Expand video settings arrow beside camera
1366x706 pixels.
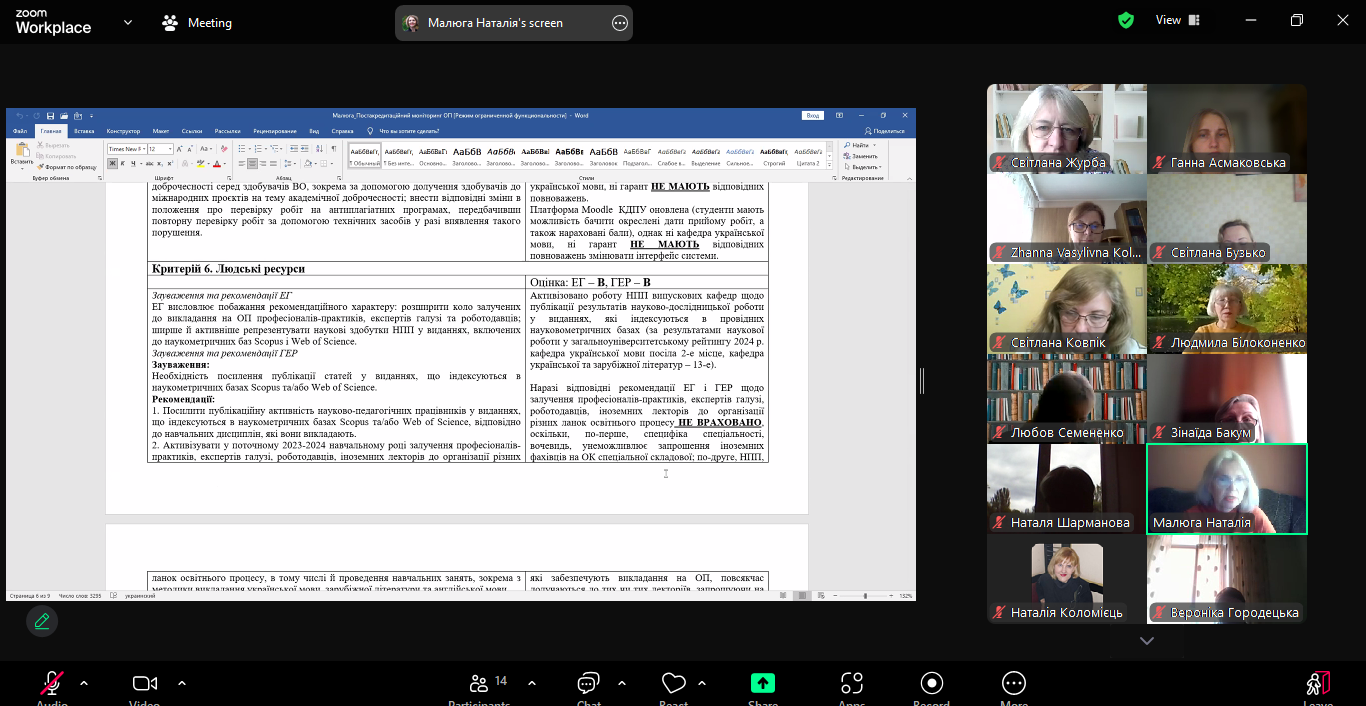tap(182, 684)
